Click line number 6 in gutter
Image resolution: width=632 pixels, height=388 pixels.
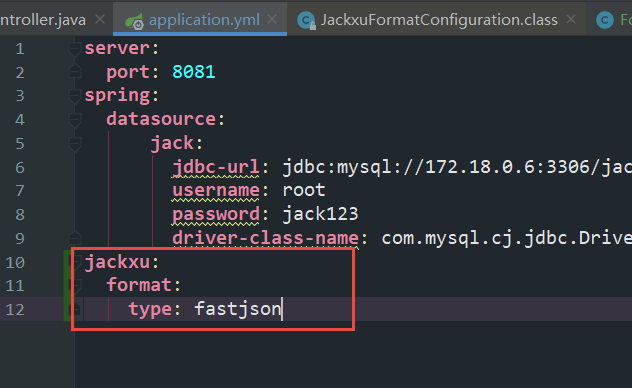coord(20,168)
